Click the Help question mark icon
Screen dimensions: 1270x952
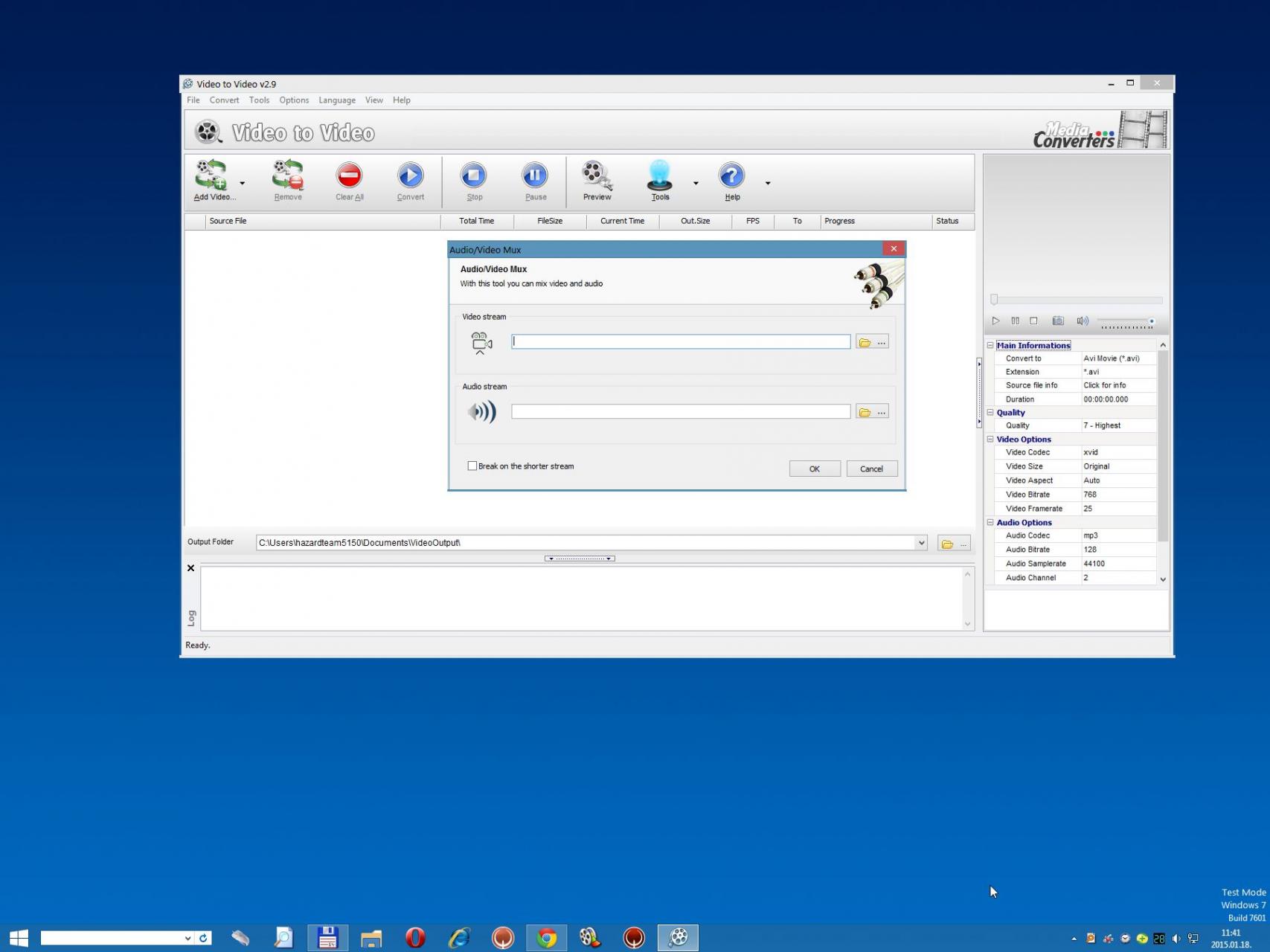(x=731, y=176)
